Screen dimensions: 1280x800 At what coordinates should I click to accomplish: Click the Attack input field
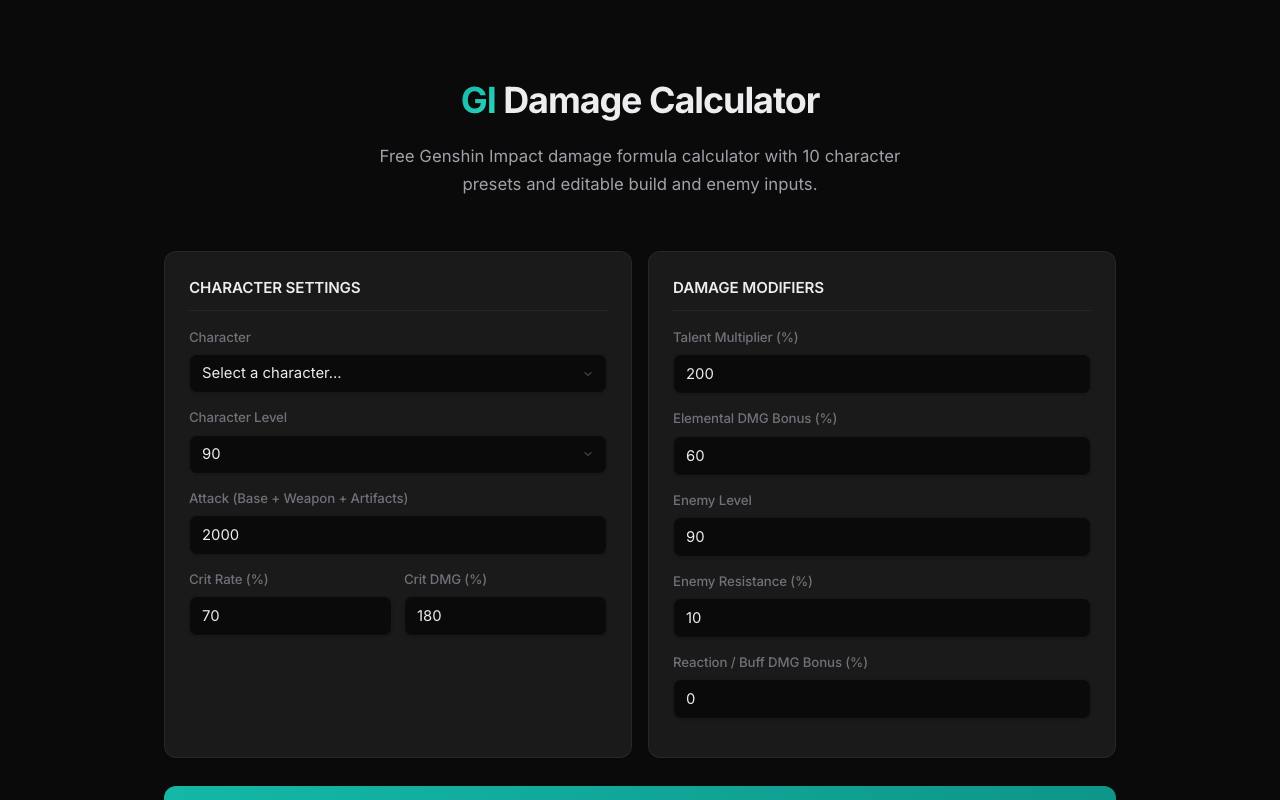398,535
